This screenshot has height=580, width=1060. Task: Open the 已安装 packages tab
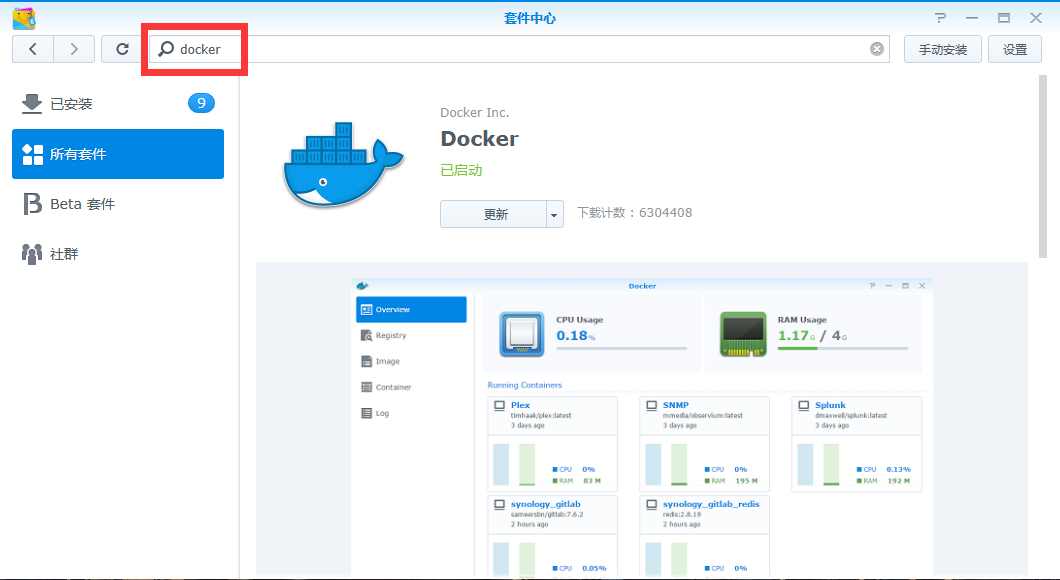coord(72,104)
